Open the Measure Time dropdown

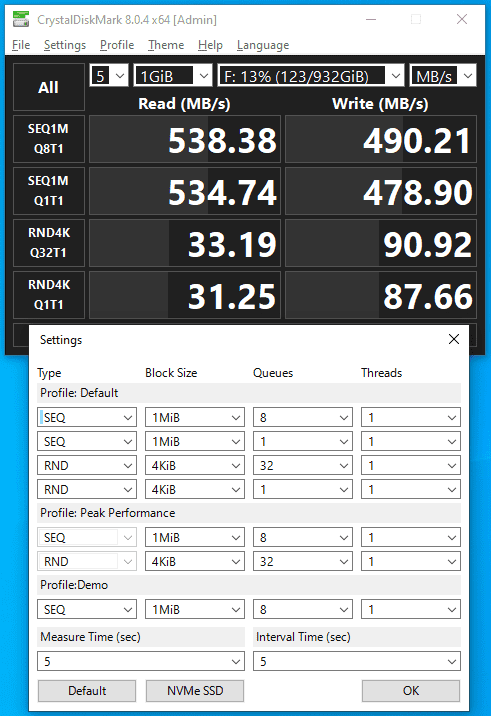[x=141, y=661]
